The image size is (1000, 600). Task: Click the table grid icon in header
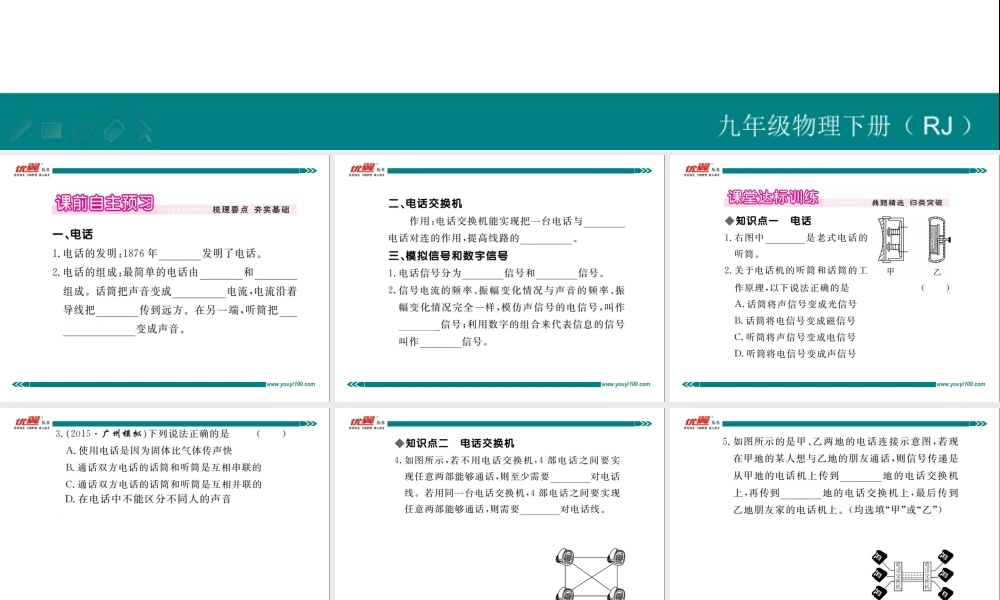tap(52, 129)
